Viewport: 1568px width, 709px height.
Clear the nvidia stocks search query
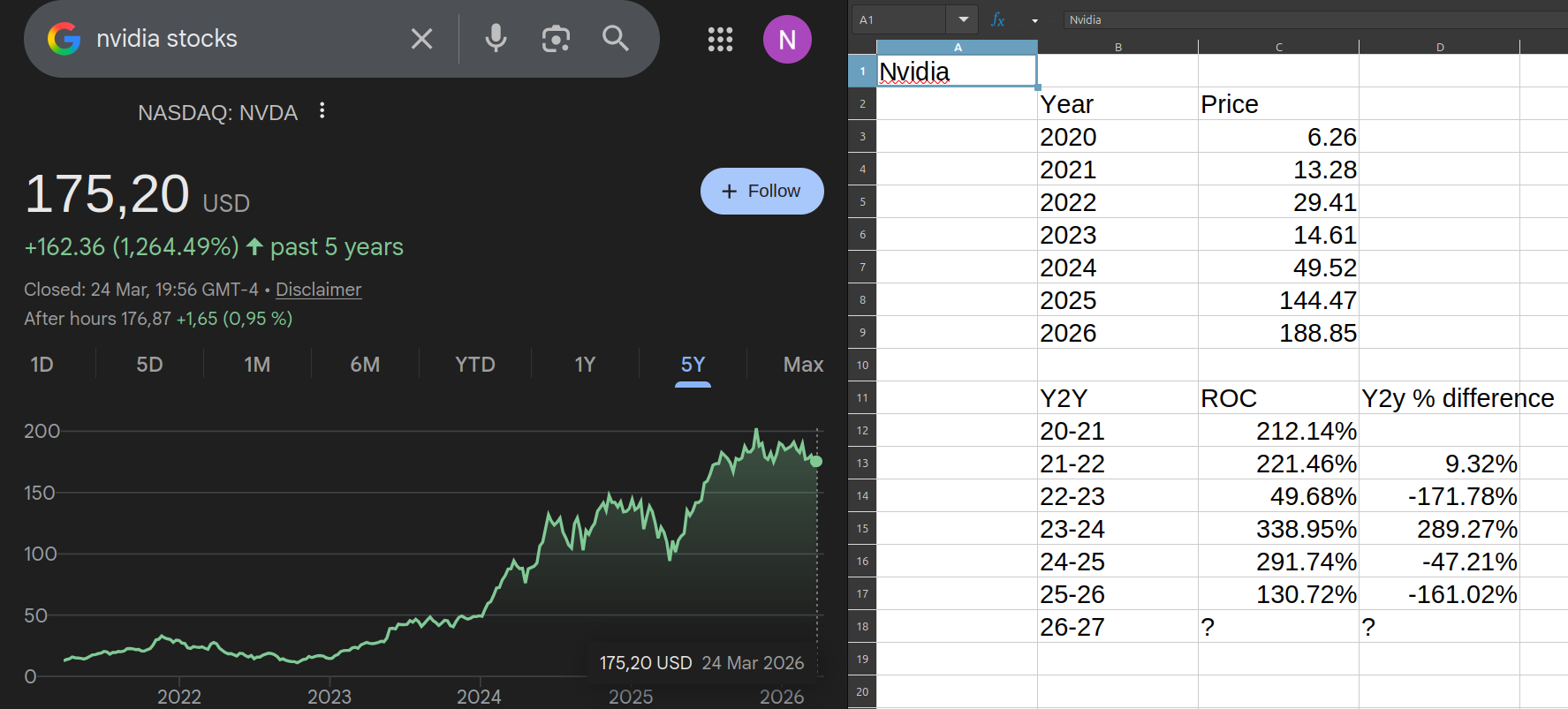point(421,39)
